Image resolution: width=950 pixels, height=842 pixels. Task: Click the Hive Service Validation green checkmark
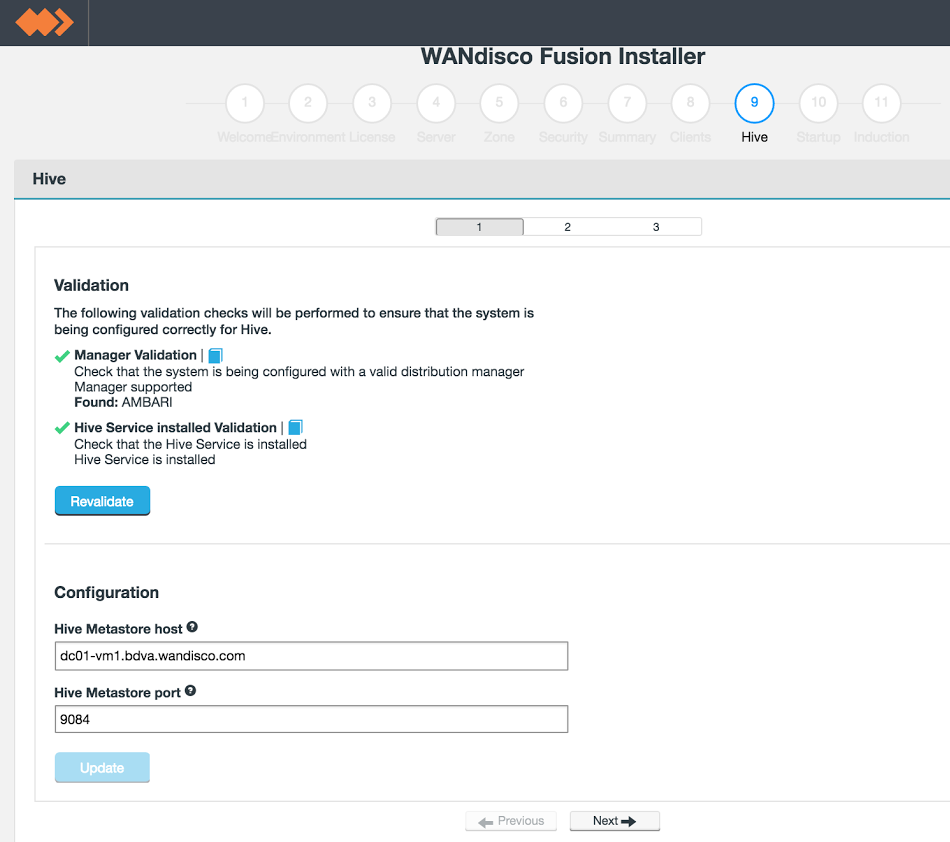(x=62, y=428)
